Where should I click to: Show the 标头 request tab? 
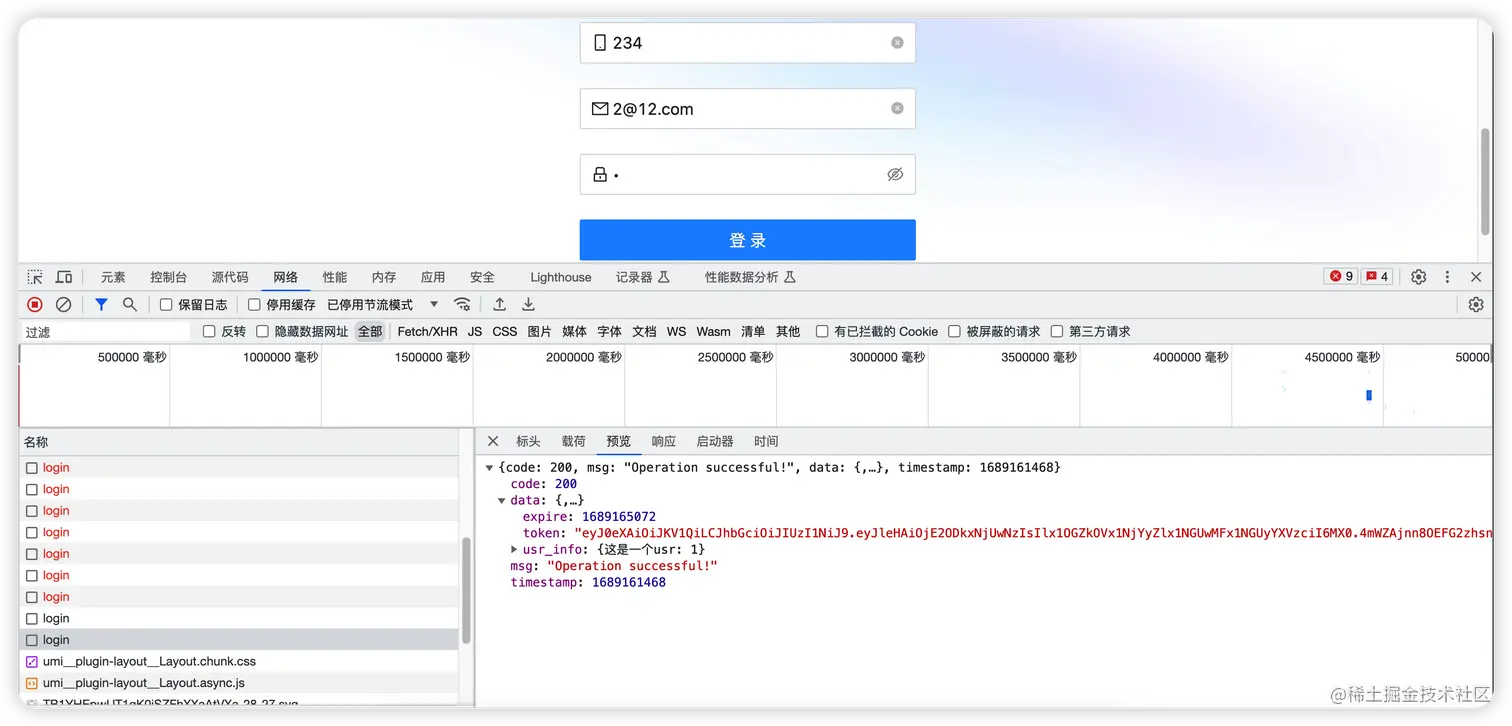click(528, 441)
